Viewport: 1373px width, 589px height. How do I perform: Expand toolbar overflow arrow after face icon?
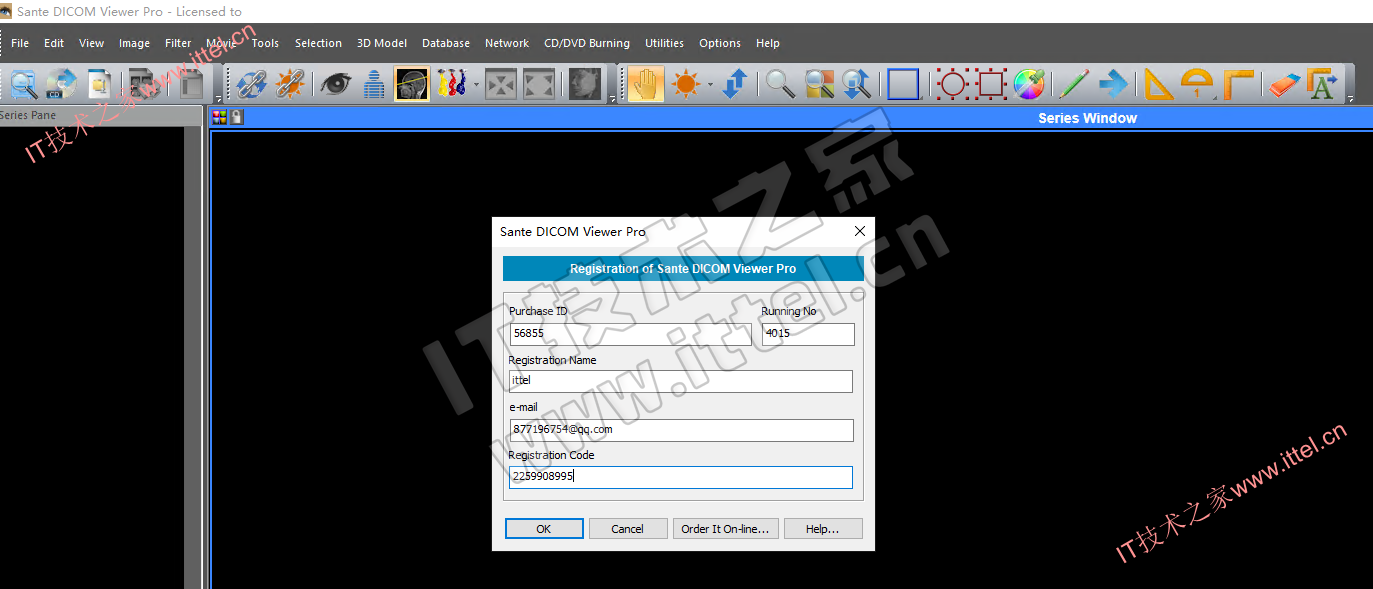tap(612, 99)
